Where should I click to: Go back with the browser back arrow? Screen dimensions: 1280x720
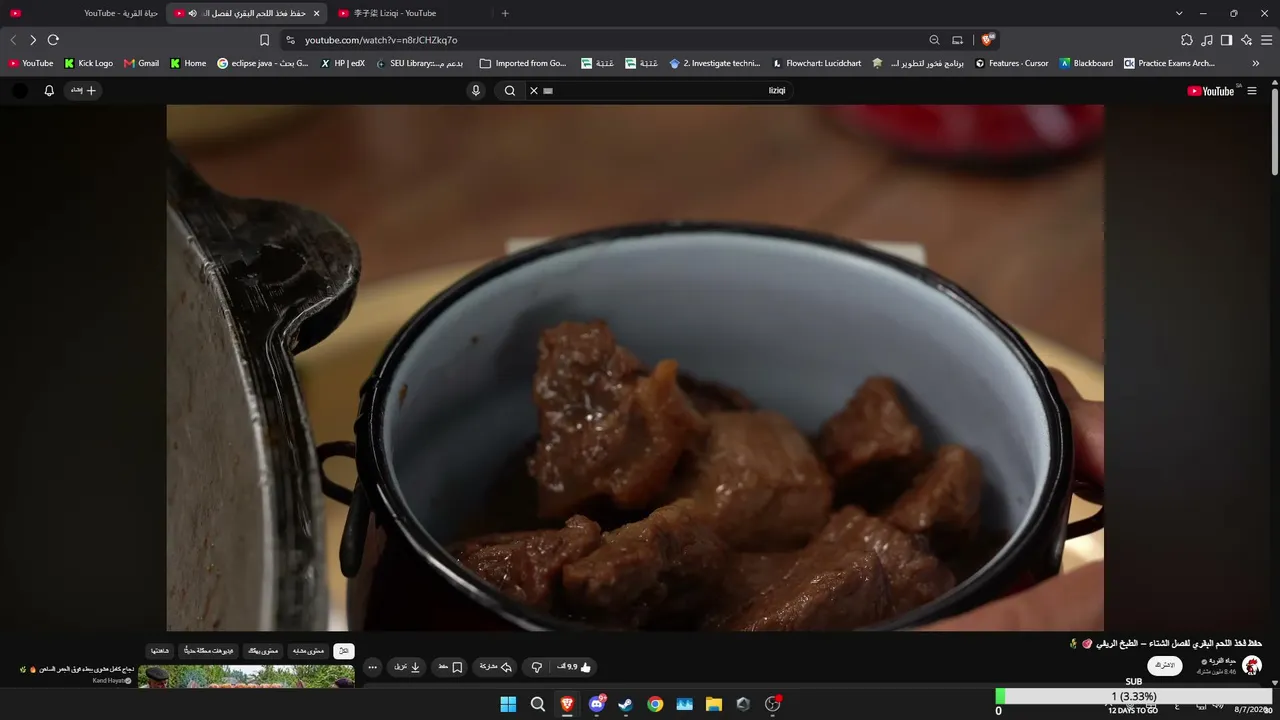[13, 40]
